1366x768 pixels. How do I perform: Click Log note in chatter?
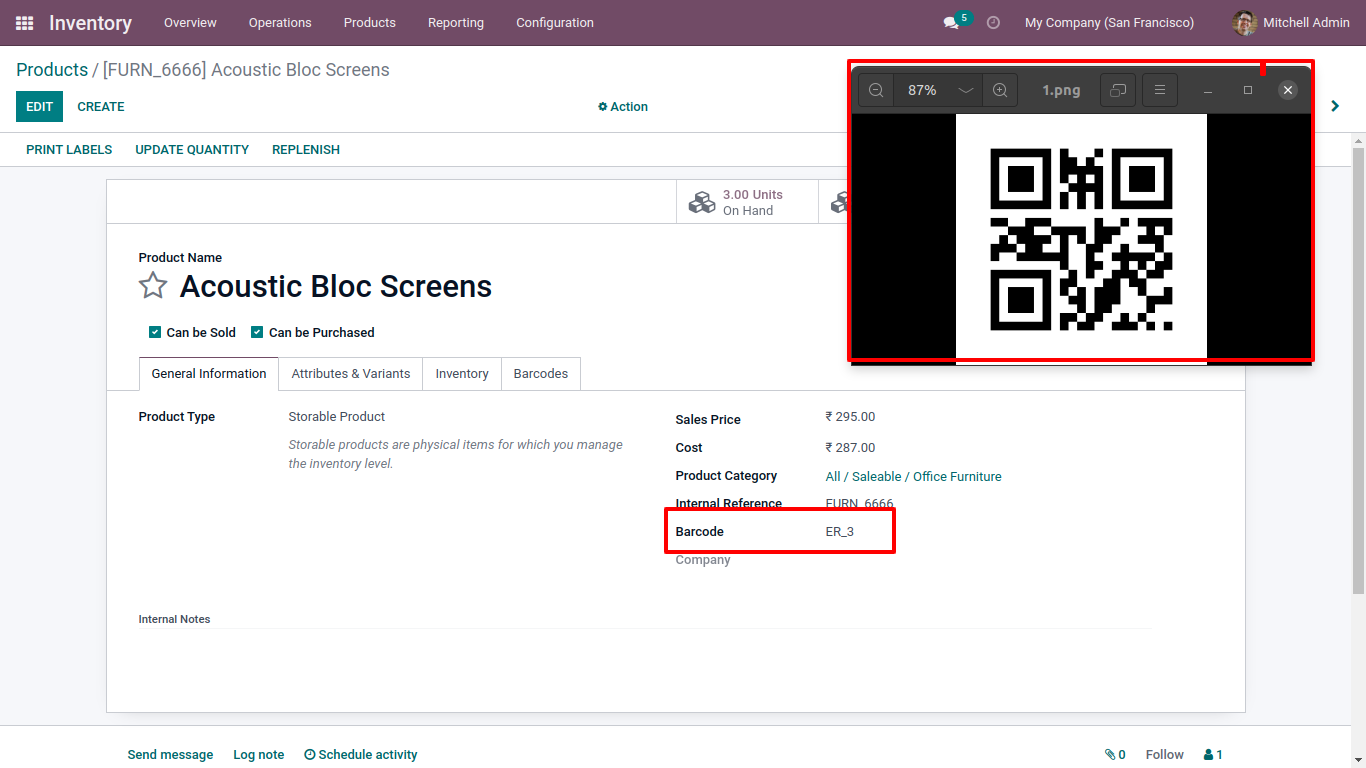258,755
